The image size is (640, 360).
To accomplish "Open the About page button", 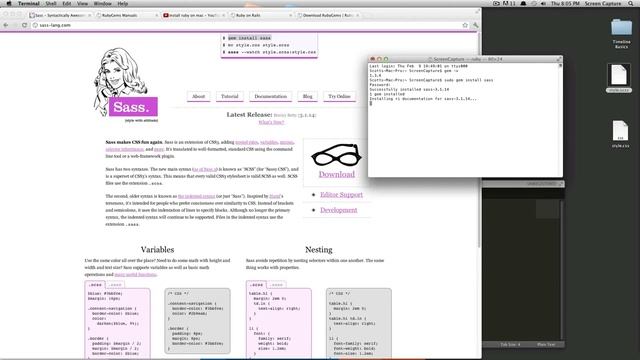I will [198, 96].
